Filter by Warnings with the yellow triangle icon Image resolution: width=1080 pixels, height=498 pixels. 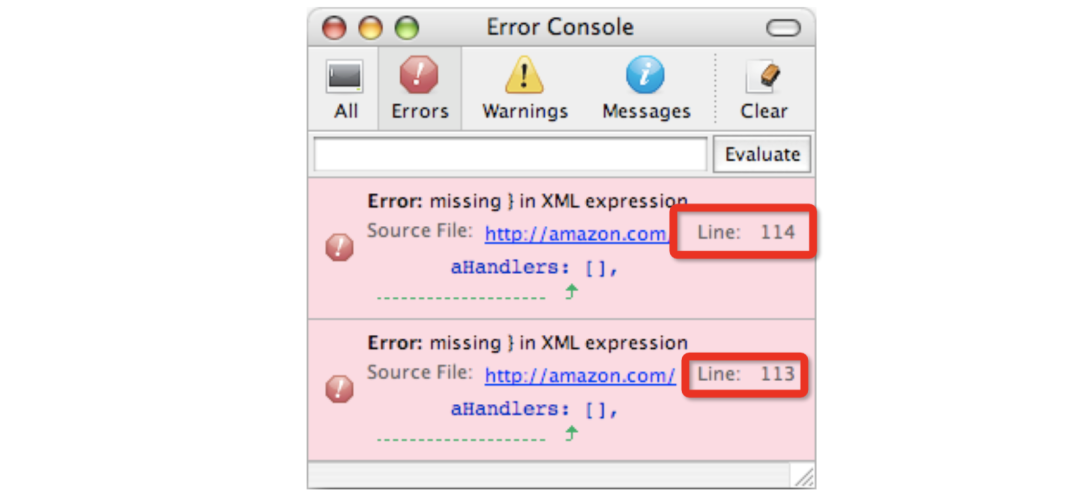click(524, 74)
